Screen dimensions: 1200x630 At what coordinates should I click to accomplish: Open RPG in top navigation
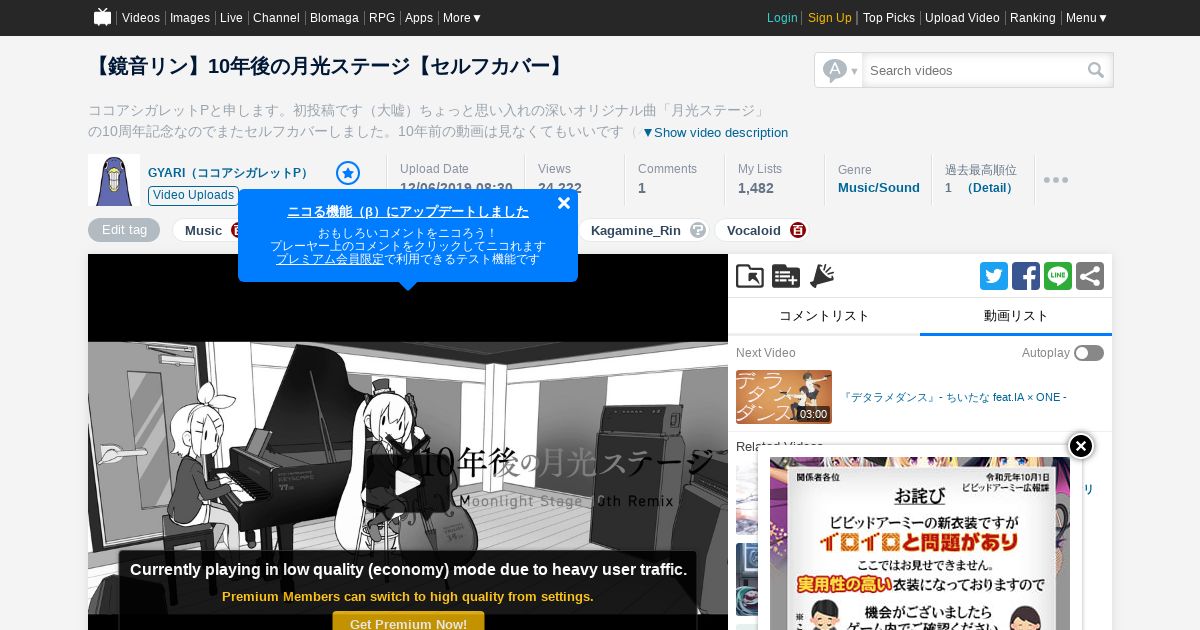(382, 18)
